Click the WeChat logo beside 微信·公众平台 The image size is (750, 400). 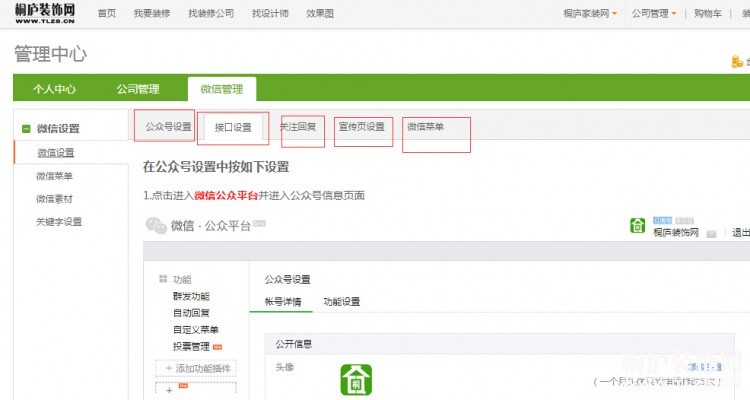[155, 225]
